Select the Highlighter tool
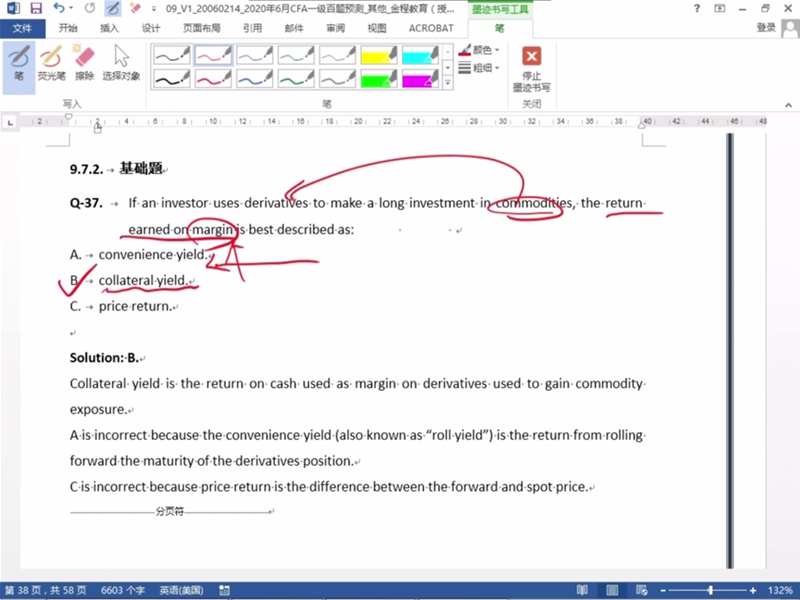The width and height of the screenshot is (800, 600). click(x=50, y=62)
